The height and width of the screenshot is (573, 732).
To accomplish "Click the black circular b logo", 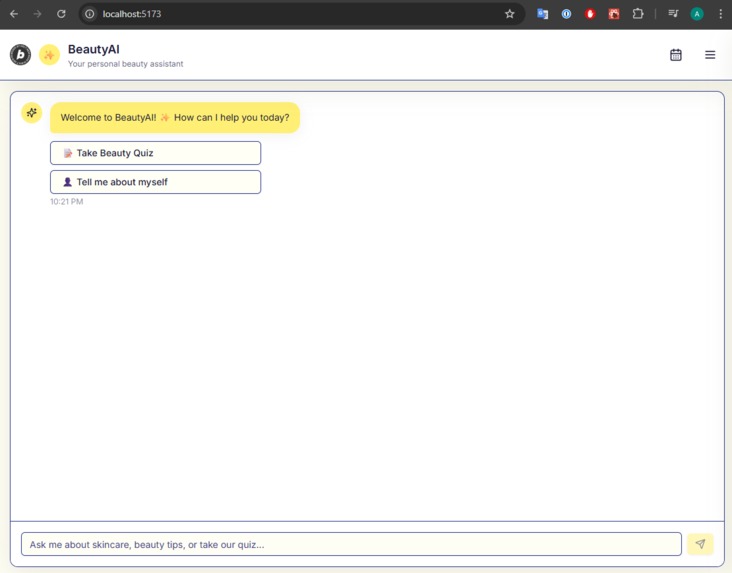I will [x=21, y=55].
